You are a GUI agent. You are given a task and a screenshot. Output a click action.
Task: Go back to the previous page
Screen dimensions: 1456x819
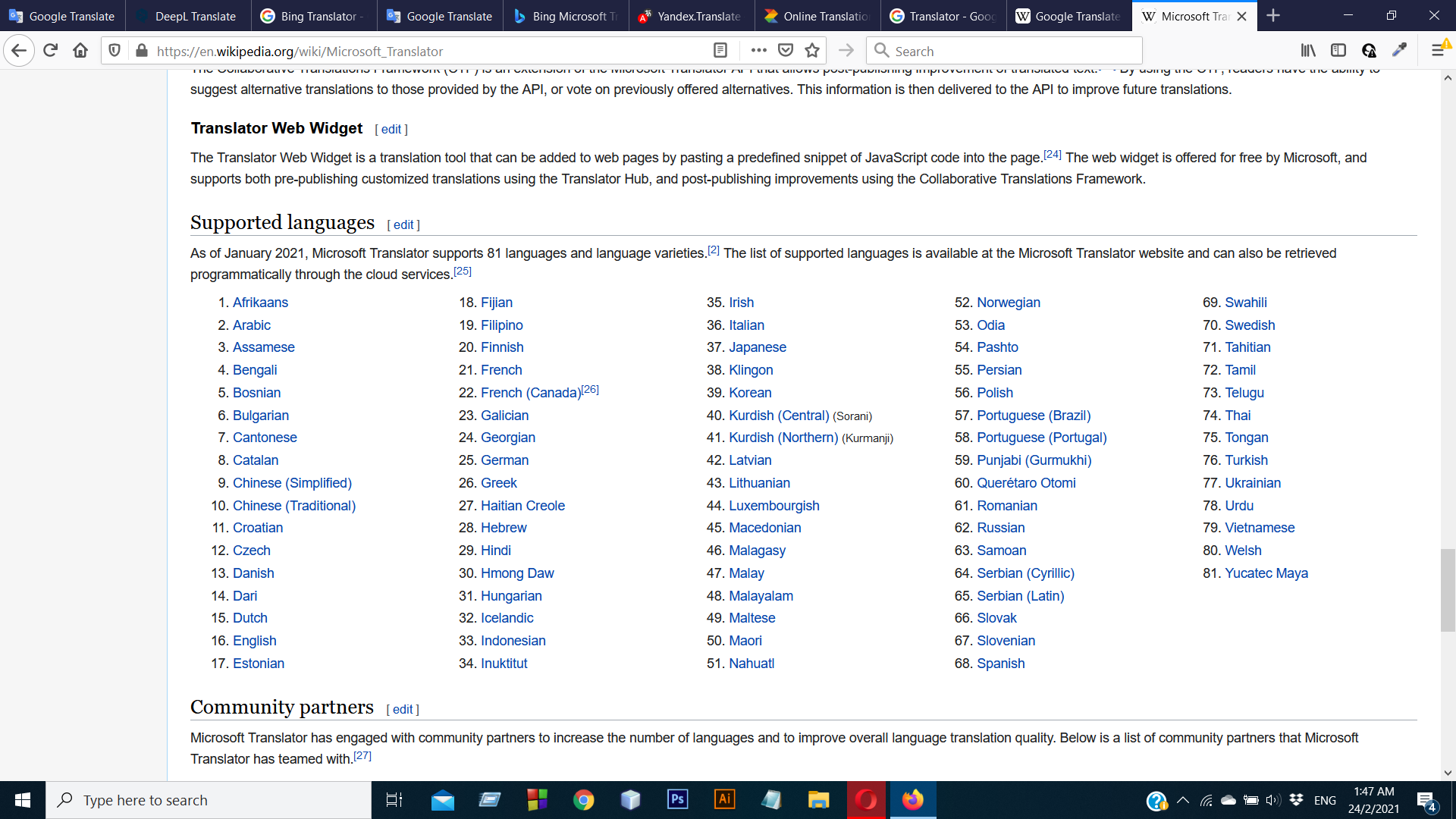tap(19, 51)
